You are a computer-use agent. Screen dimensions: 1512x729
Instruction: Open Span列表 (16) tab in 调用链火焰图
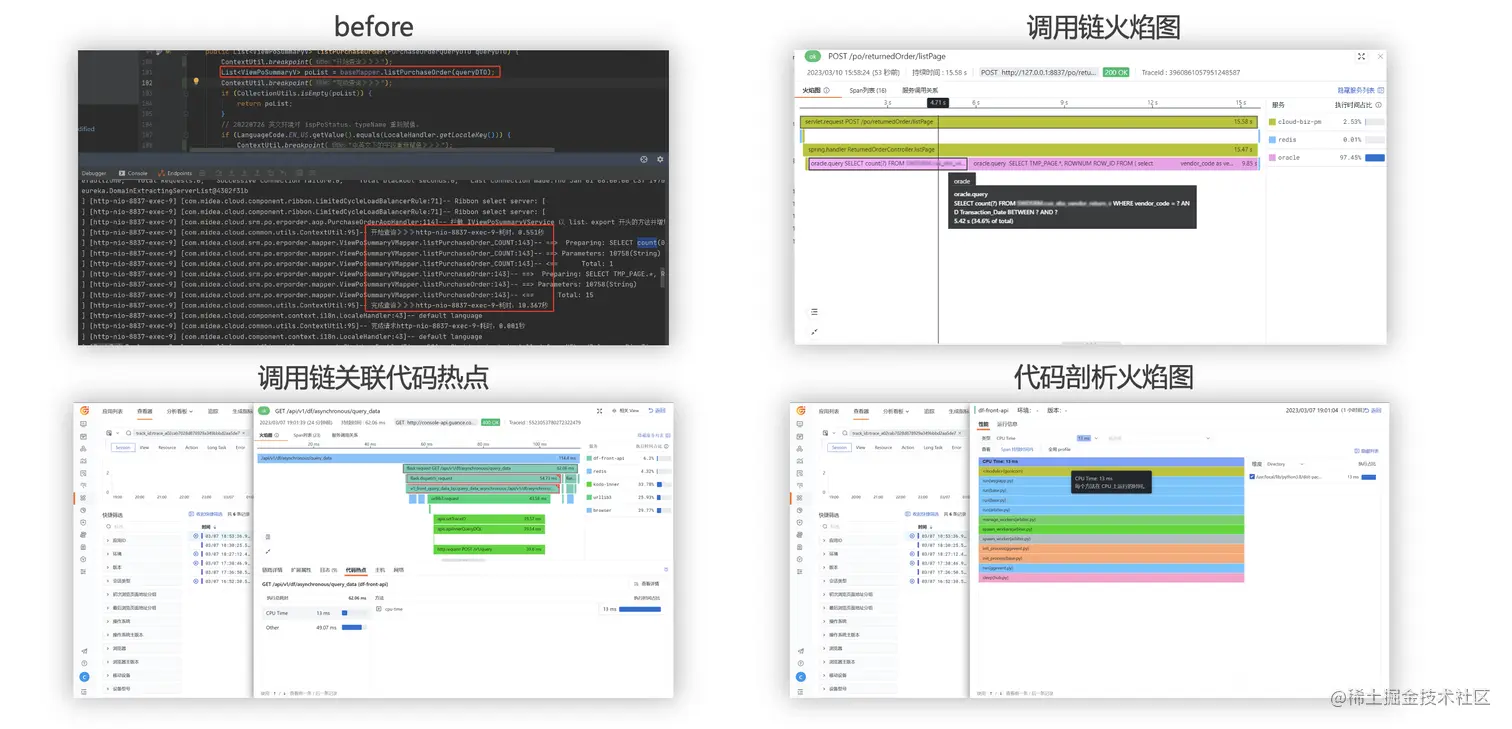coord(868,90)
